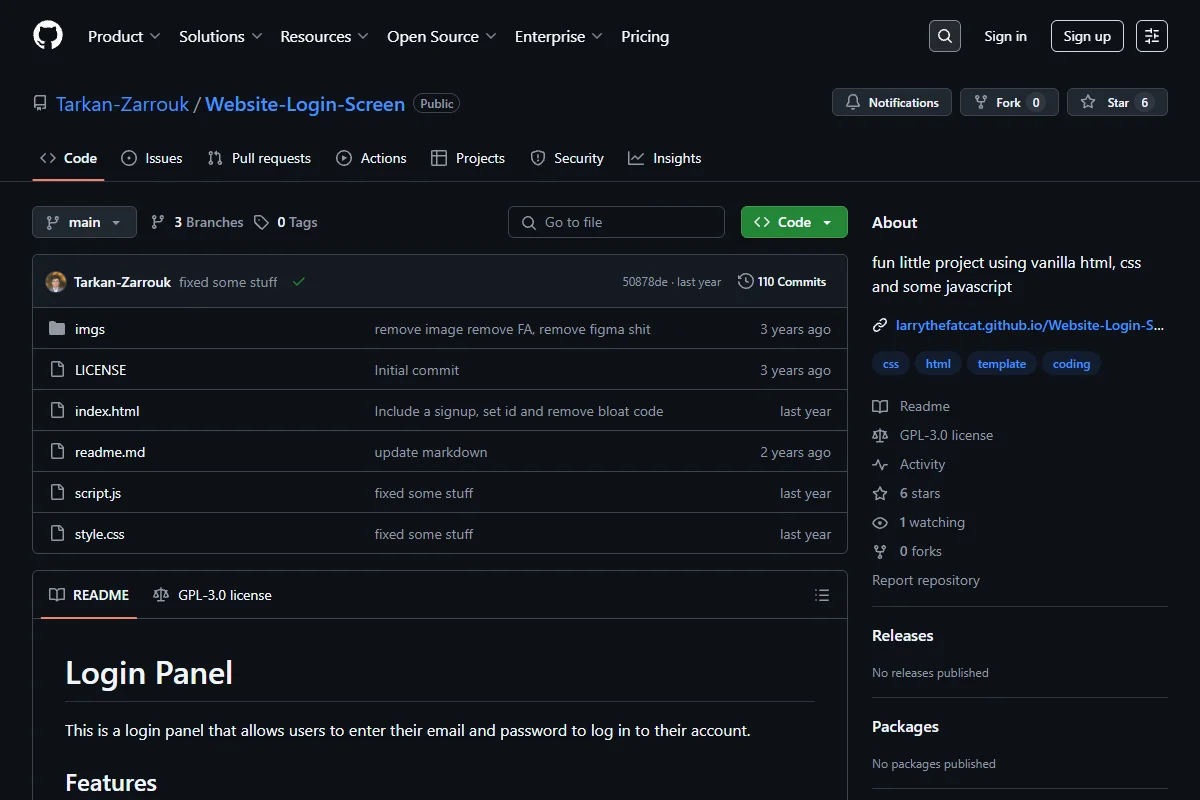
Task: Open the appearance settings icon beside Sign up
Action: pyautogui.click(x=1152, y=36)
